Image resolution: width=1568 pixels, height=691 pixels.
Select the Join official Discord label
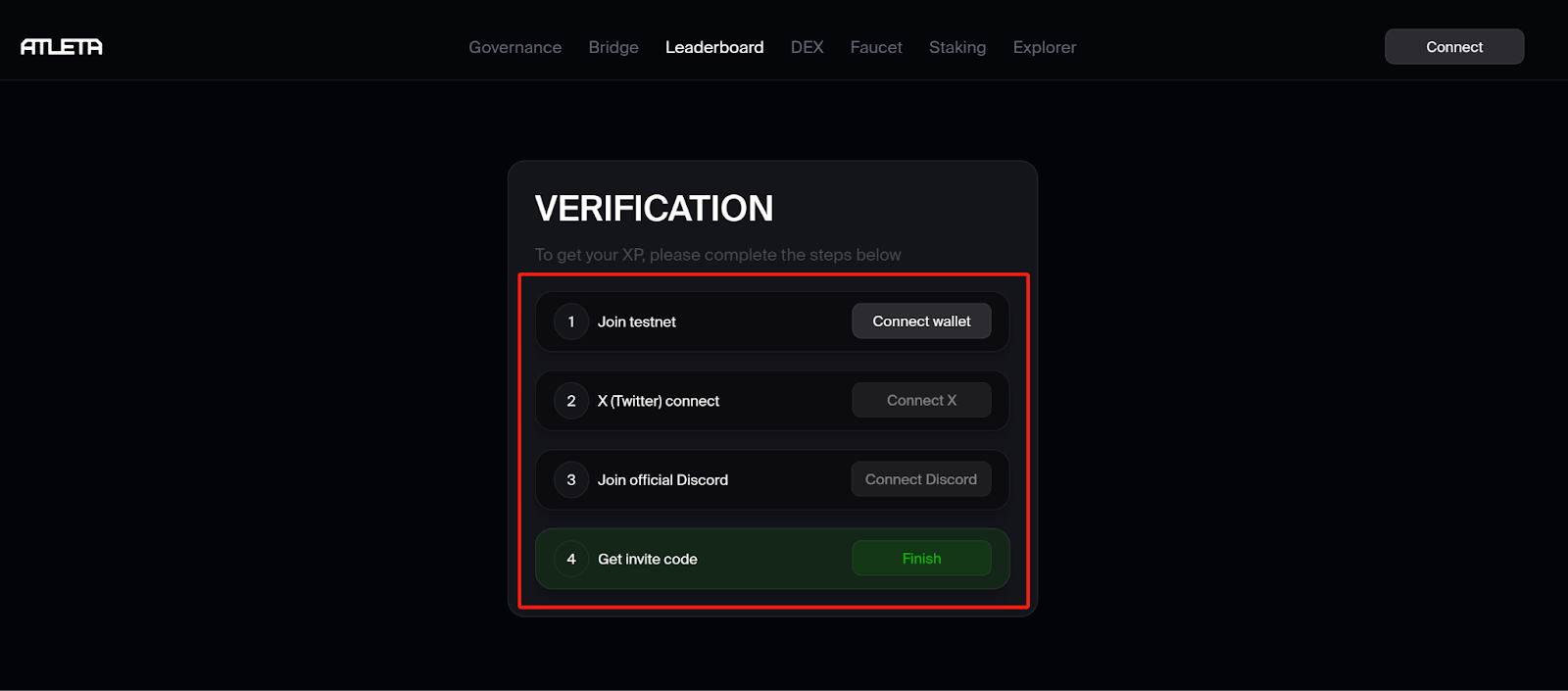click(662, 480)
